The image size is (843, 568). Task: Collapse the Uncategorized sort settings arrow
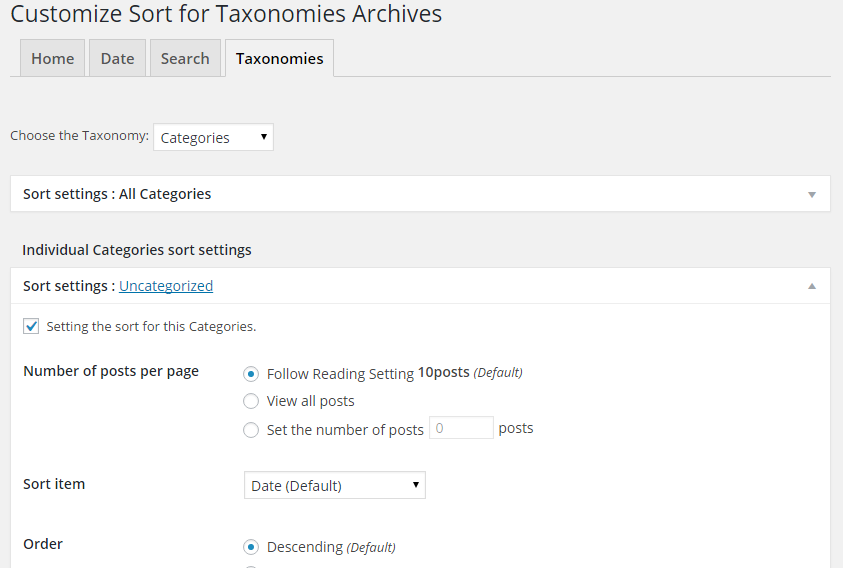click(812, 286)
